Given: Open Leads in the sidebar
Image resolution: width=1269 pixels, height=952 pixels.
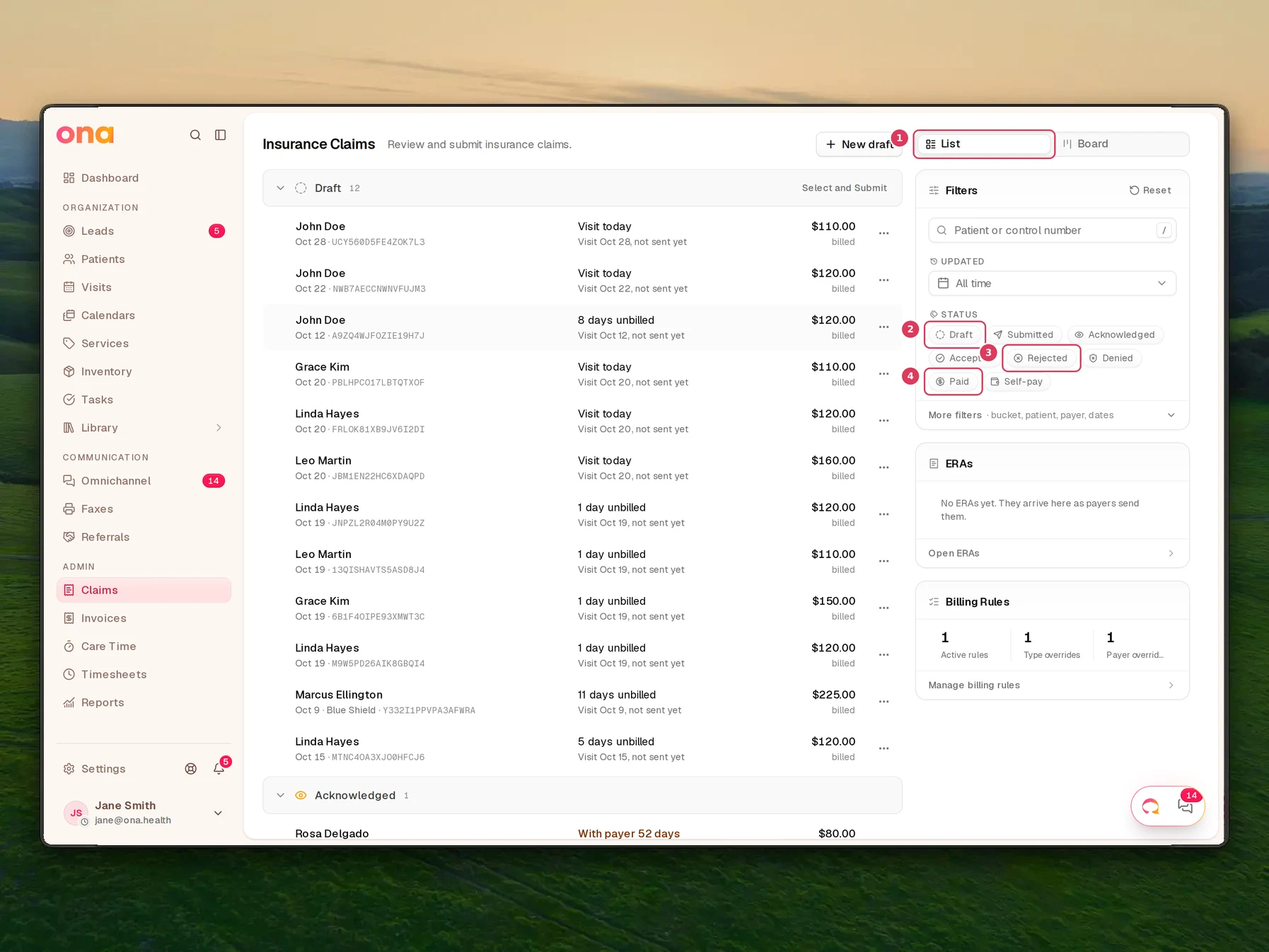Looking at the screenshot, I should click(x=144, y=231).
